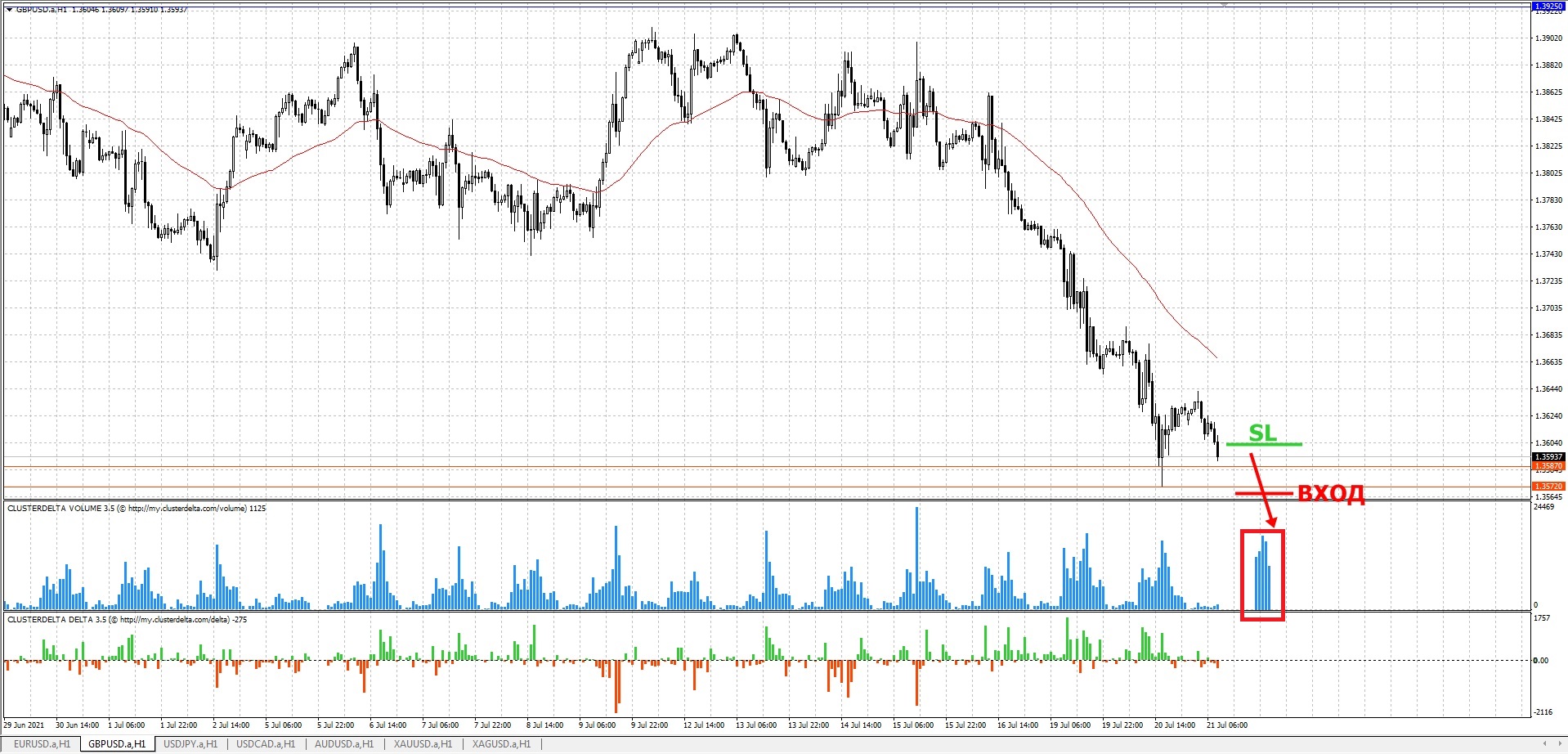
Task: Click the 30 Jun 14:00 label on the time axis
Action: (x=77, y=725)
